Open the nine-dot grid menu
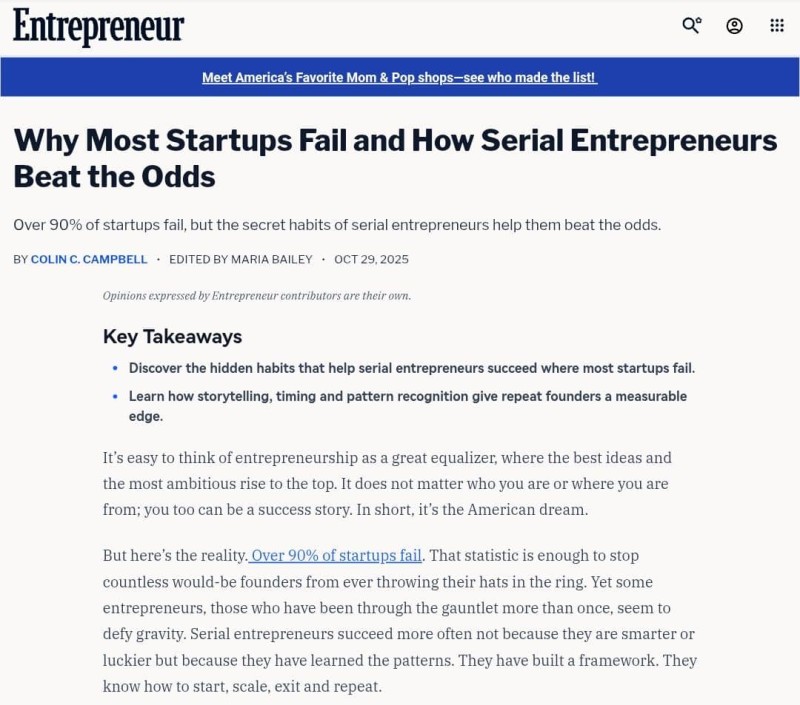The image size is (800, 705). tap(777, 26)
